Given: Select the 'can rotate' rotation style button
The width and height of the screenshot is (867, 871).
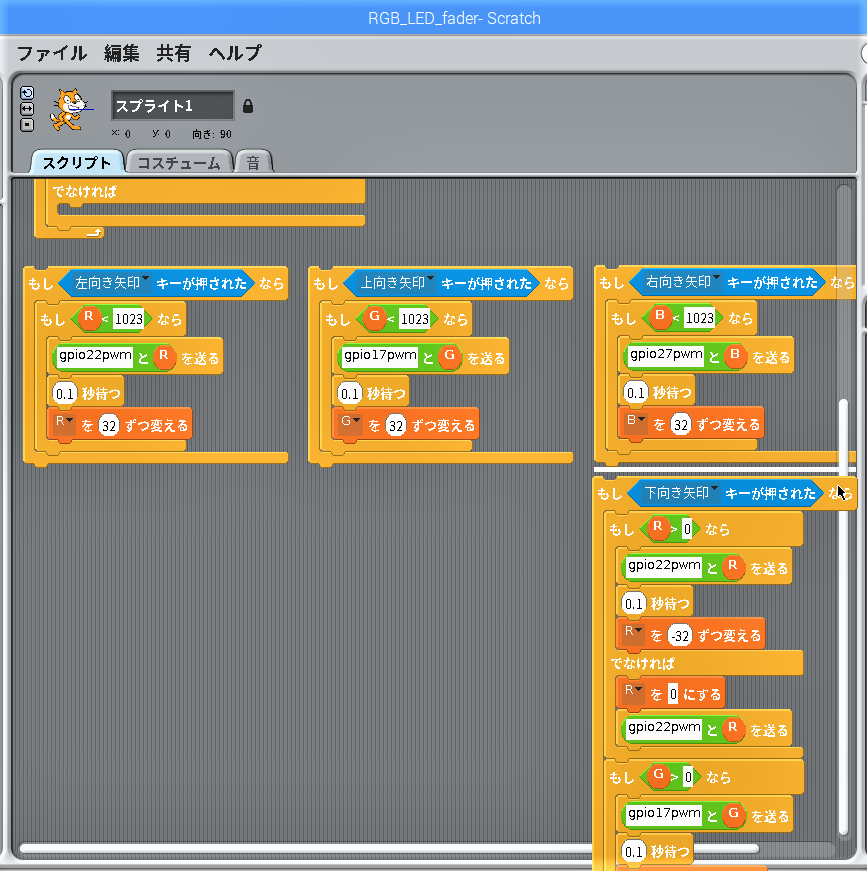Looking at the screenshot, I should pyautogui.click(x=27, y=93).
